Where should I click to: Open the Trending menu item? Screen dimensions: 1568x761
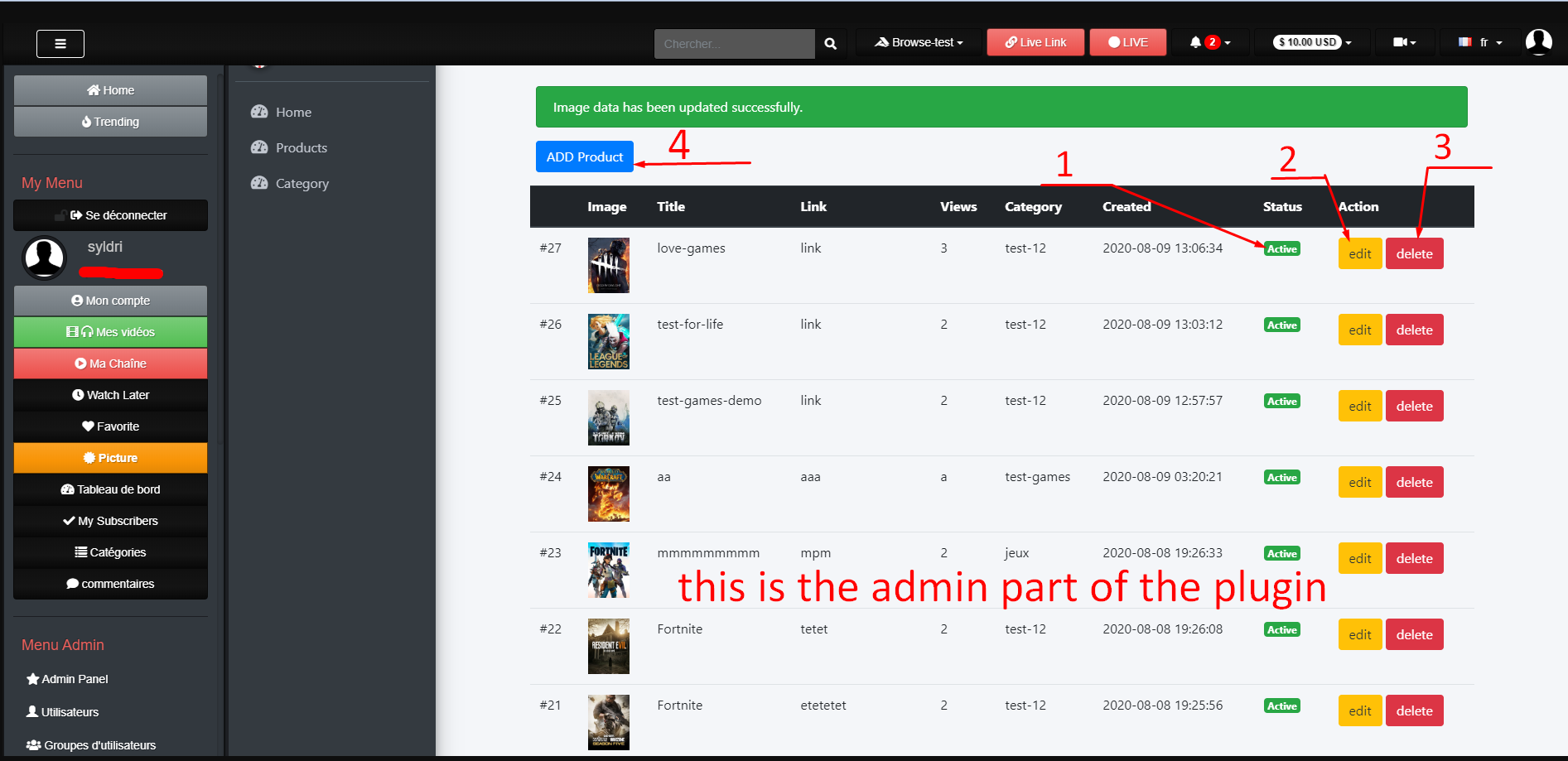(110, 122)
